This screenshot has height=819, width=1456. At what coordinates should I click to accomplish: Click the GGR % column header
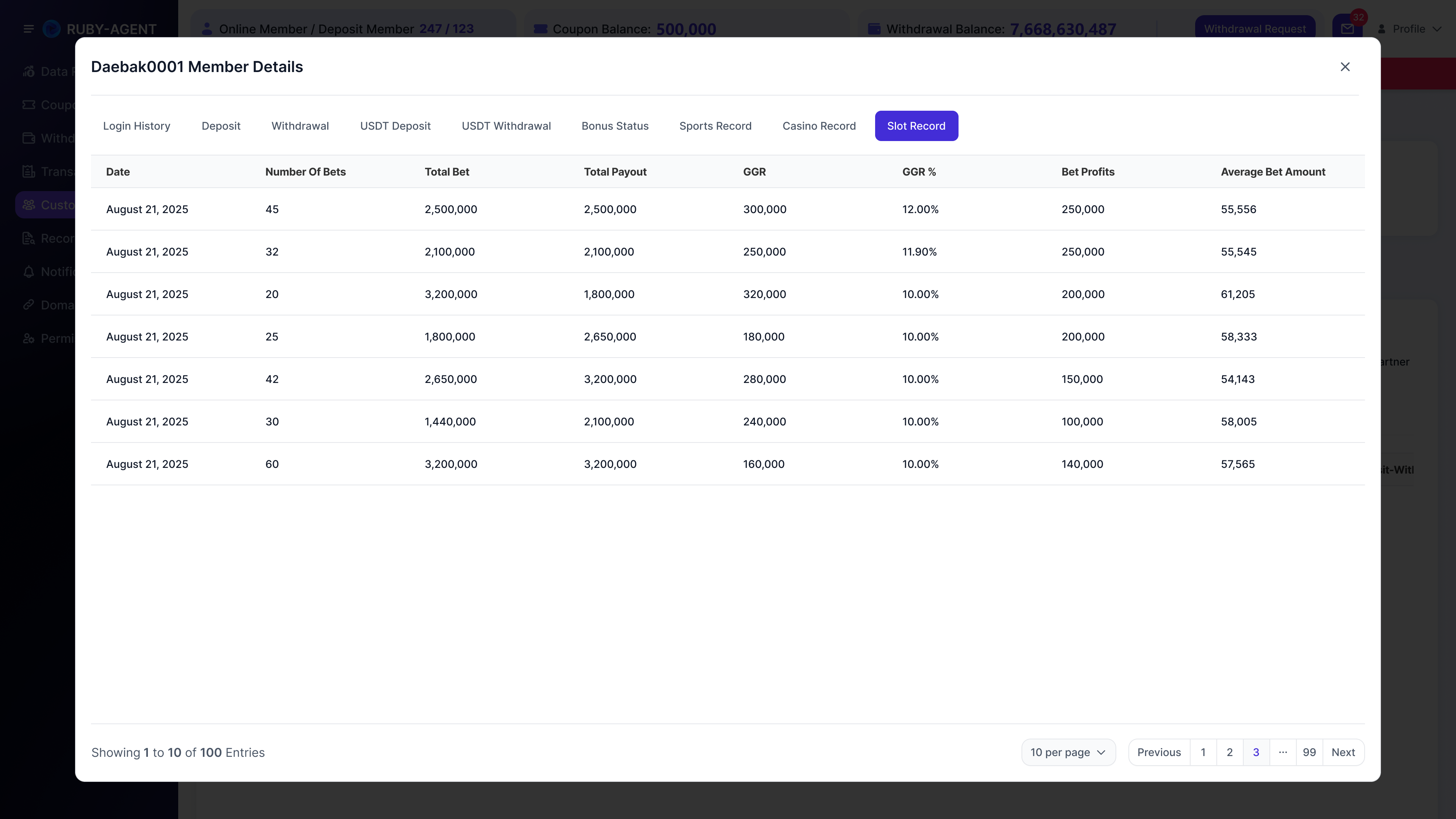919,172
